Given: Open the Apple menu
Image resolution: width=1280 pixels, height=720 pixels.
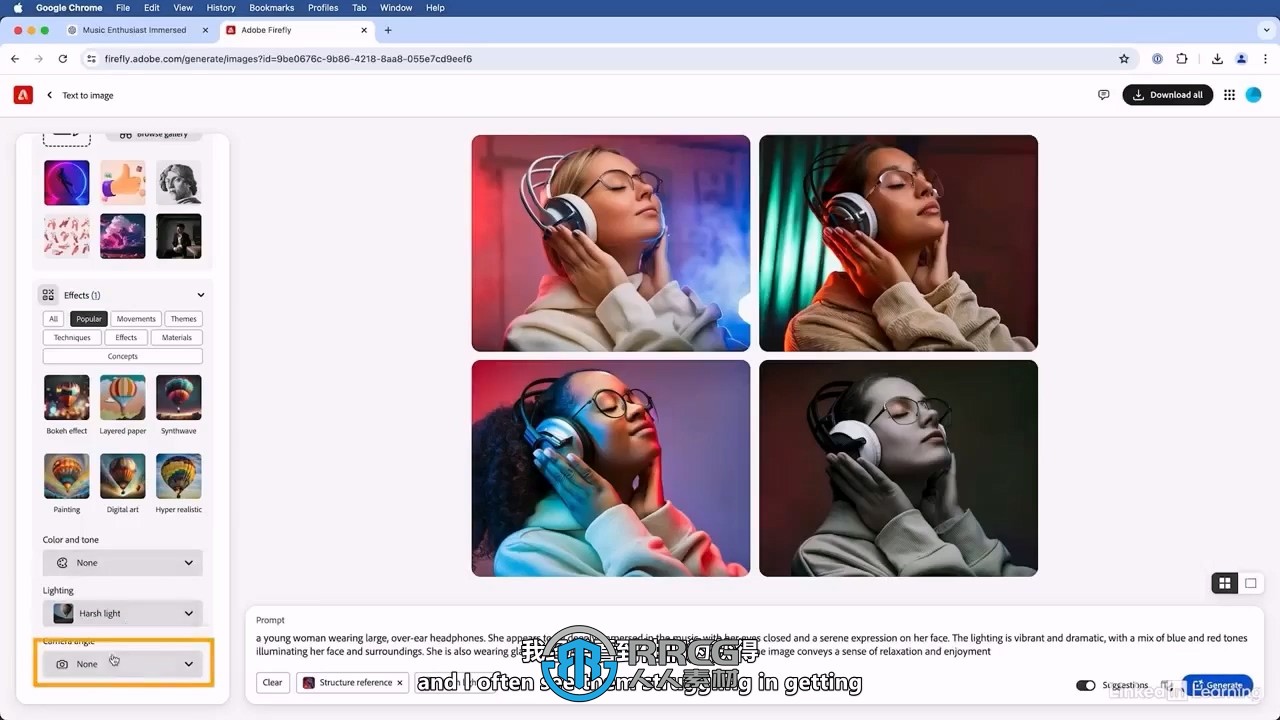Looking at the screenshot, I should (x=17, y=7).
